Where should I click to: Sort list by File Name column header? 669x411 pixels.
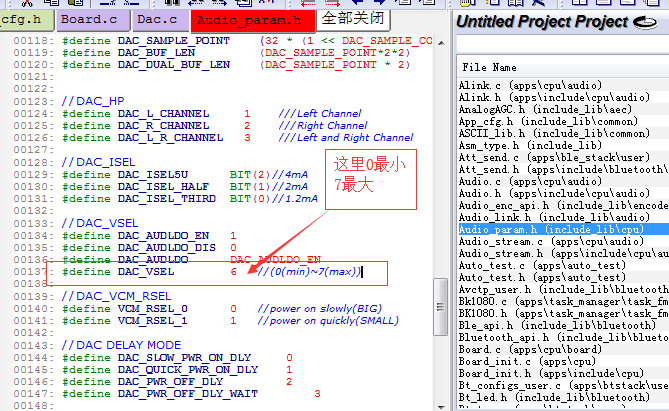coord(489,68)
